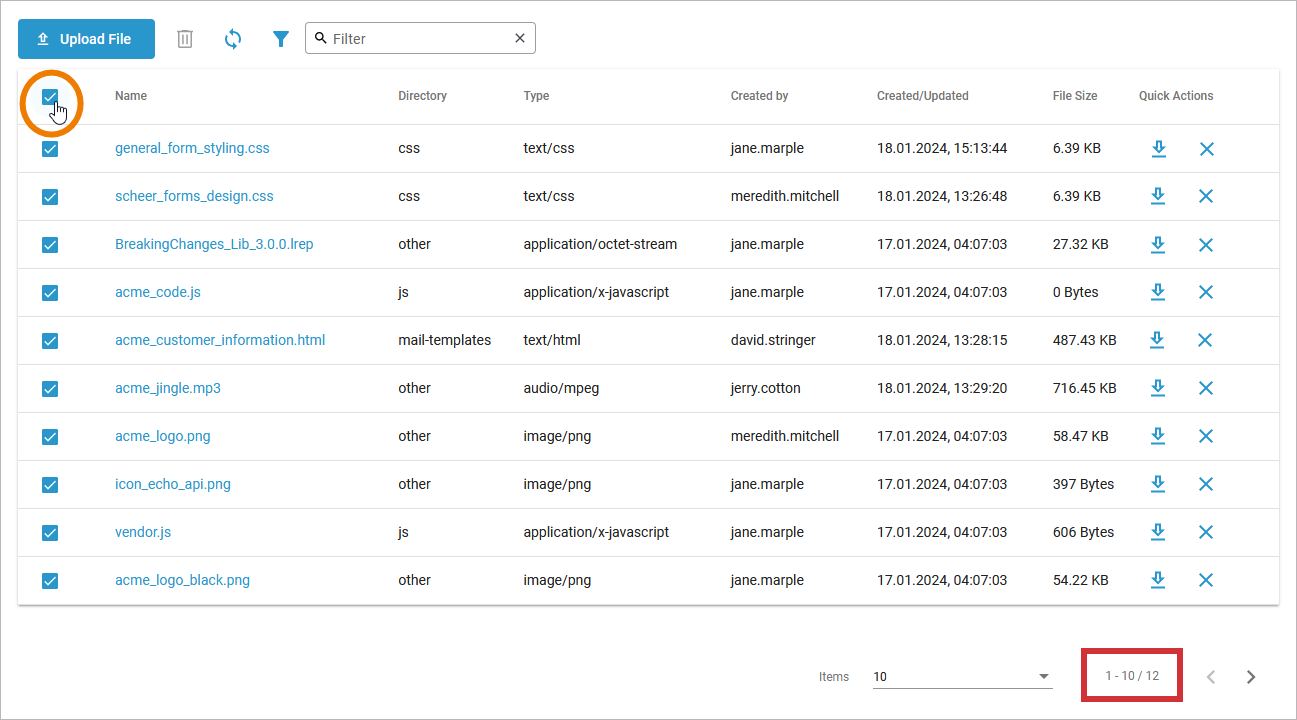Click the trash delete icon in toolbar
The width and height of the screenshot is (1297, 720).
(185, 39)
